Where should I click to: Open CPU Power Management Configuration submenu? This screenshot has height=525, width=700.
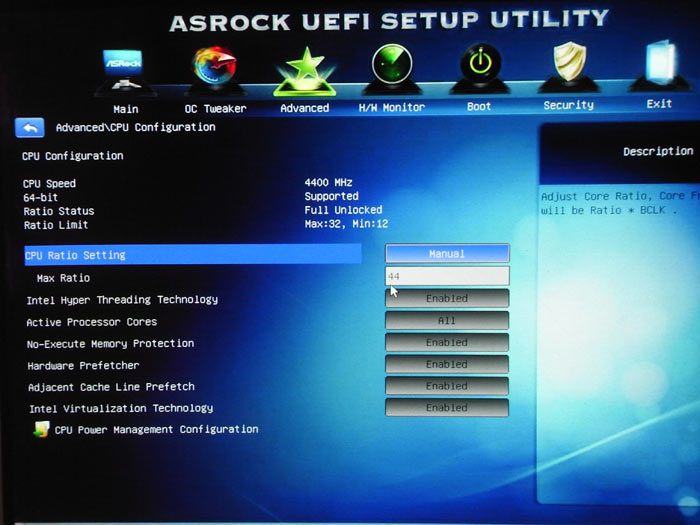coord(156,430)
